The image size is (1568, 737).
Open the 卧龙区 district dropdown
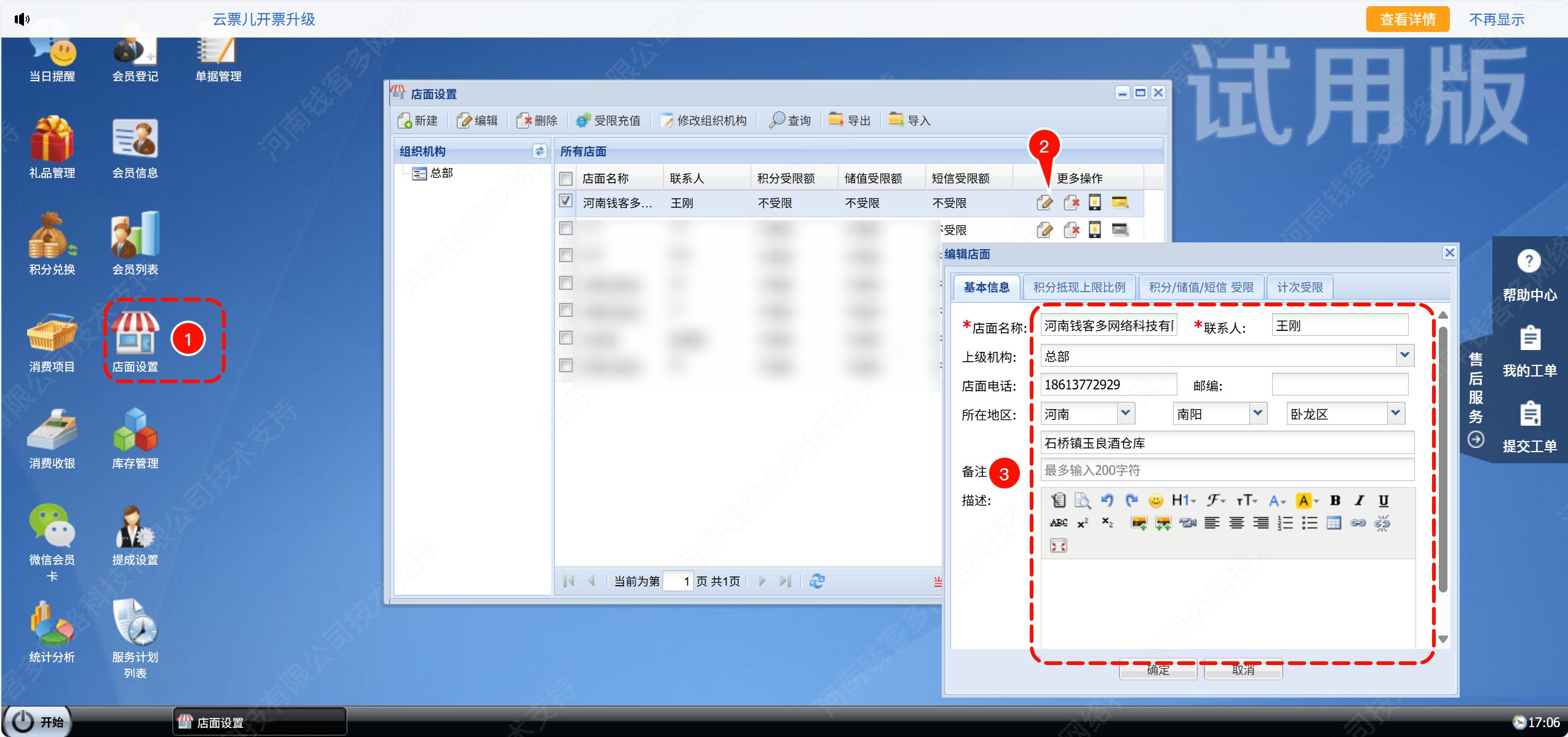(x=1396, y=413)
